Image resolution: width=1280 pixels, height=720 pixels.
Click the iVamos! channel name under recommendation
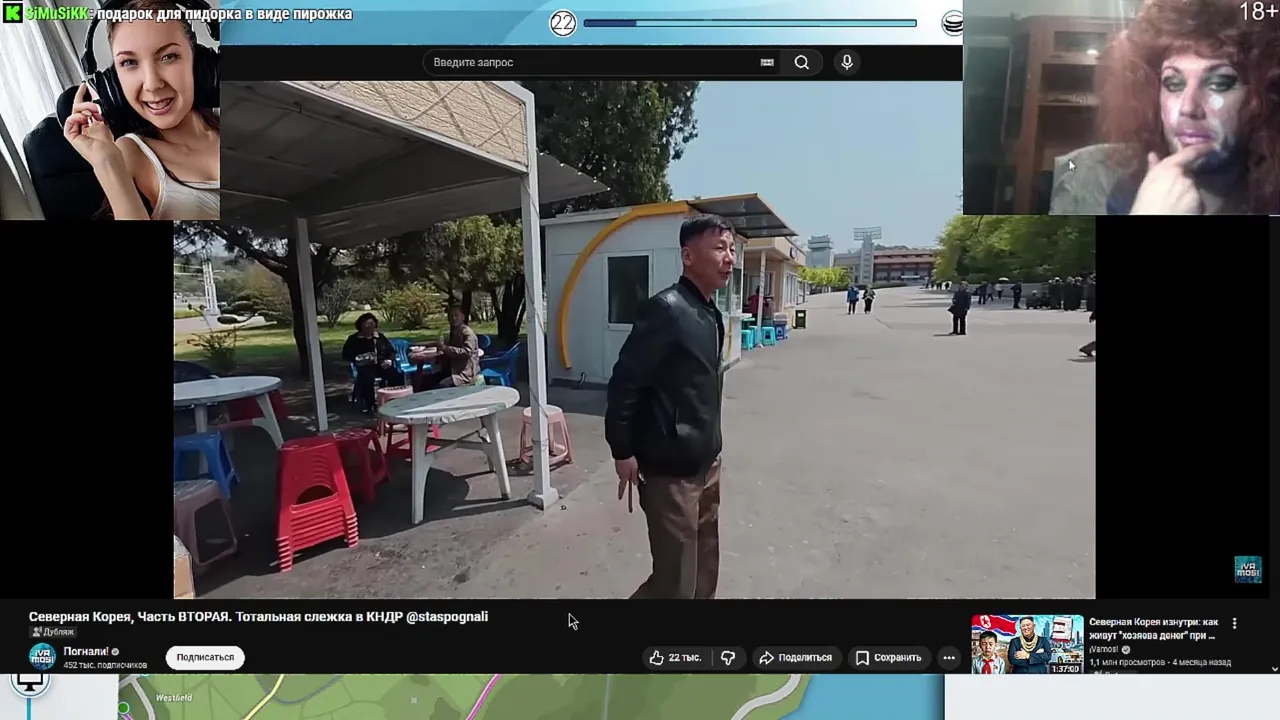tap(1104, 649)
